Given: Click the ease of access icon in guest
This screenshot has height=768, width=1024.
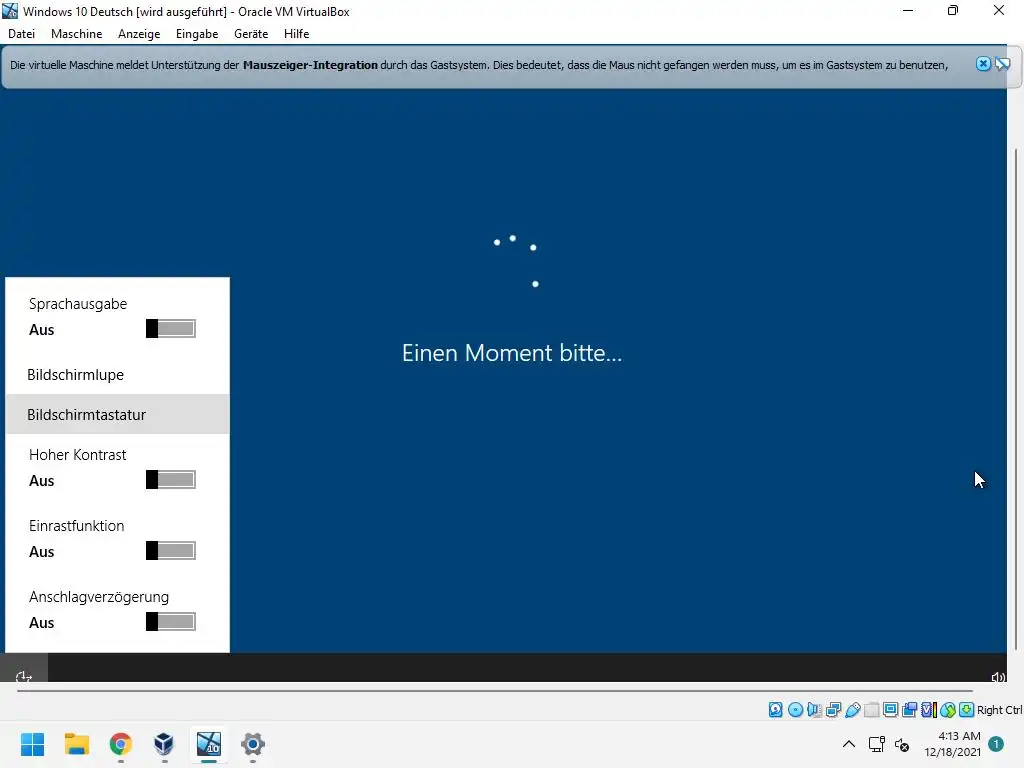Looking at the screenshot, I should click(x=24, y=676).
